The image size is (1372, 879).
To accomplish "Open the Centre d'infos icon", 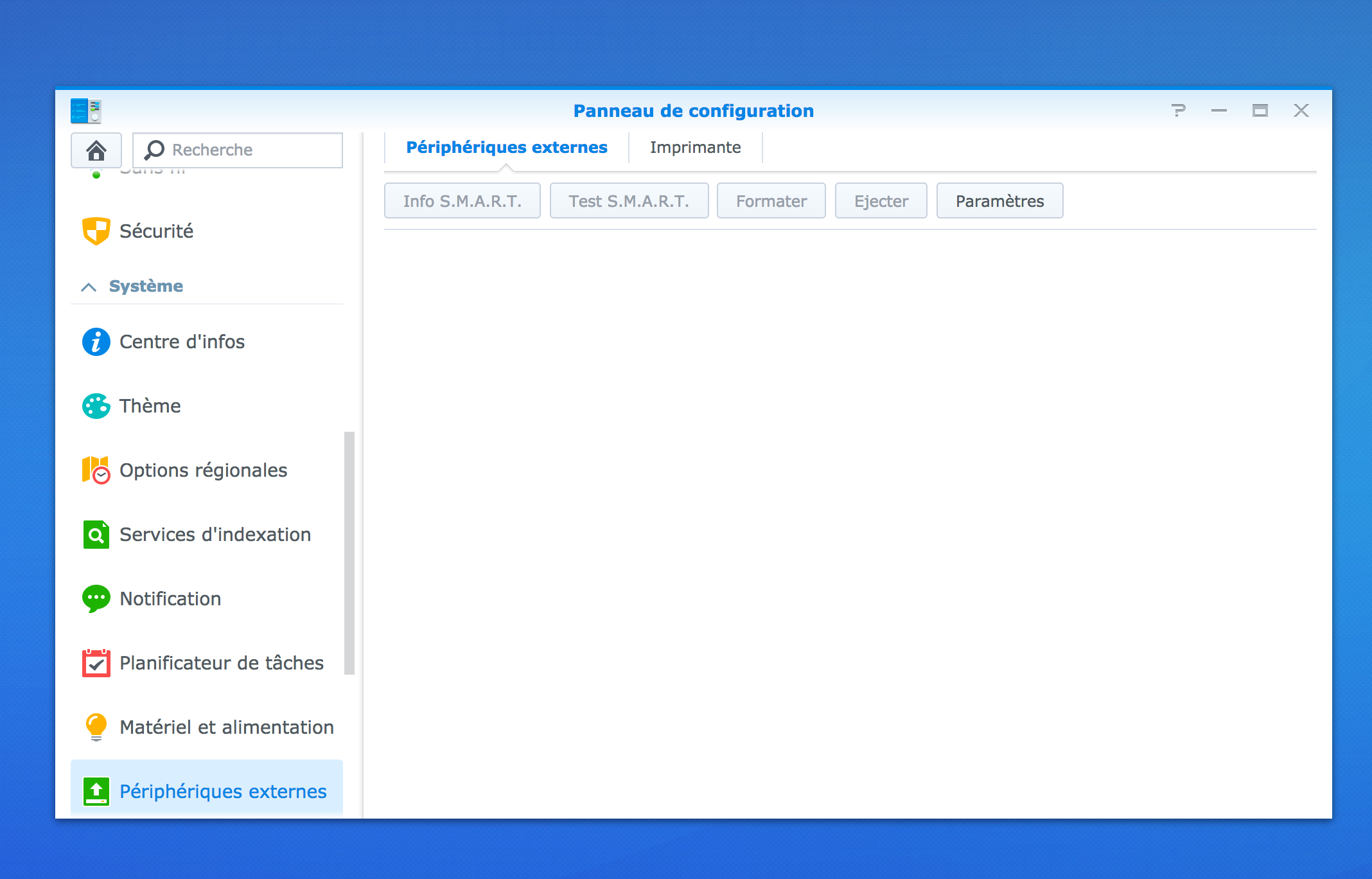I will coord(96,342).
